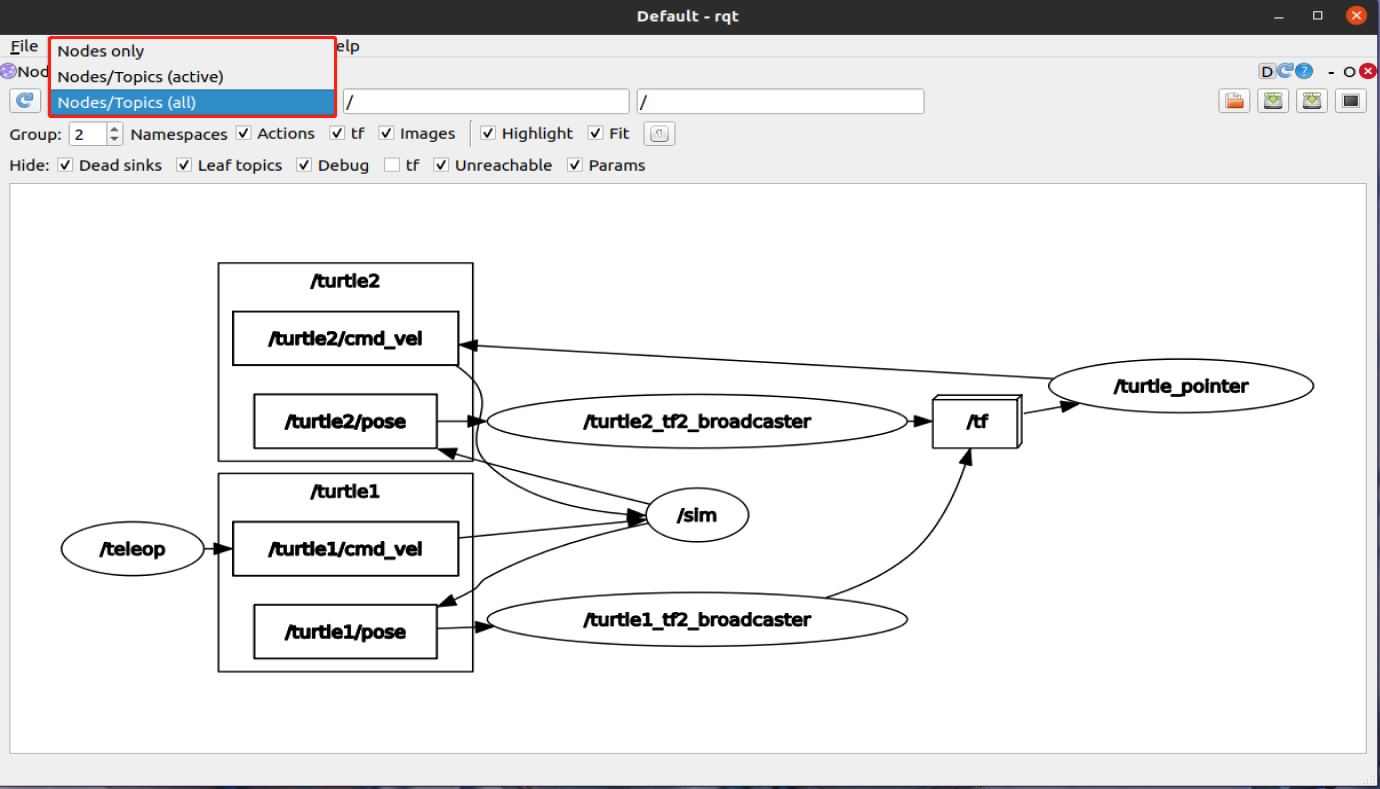Click the /turtle2 namespace group label

pos(345,281)
